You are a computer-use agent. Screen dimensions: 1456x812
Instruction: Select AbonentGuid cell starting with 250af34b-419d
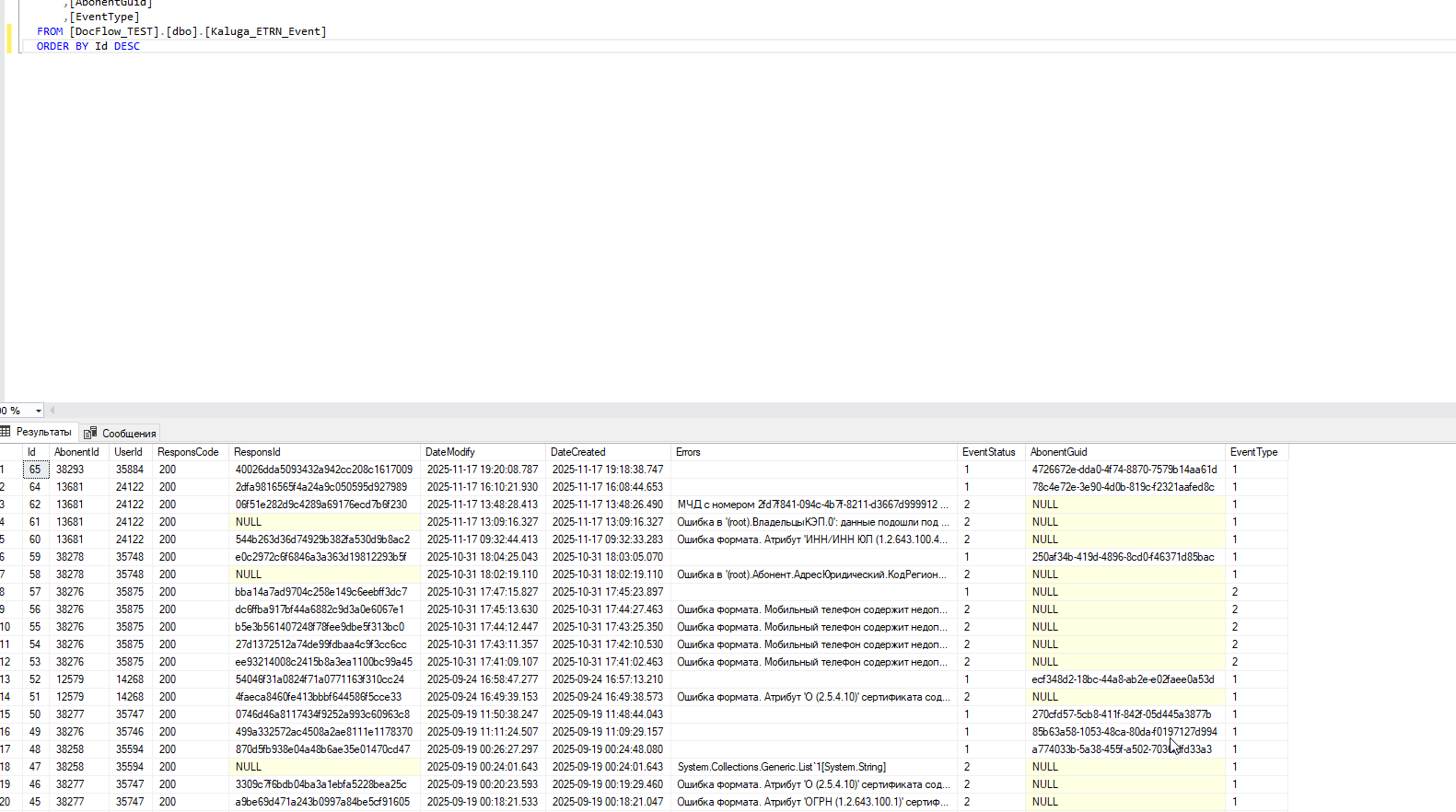point(1125,557)
